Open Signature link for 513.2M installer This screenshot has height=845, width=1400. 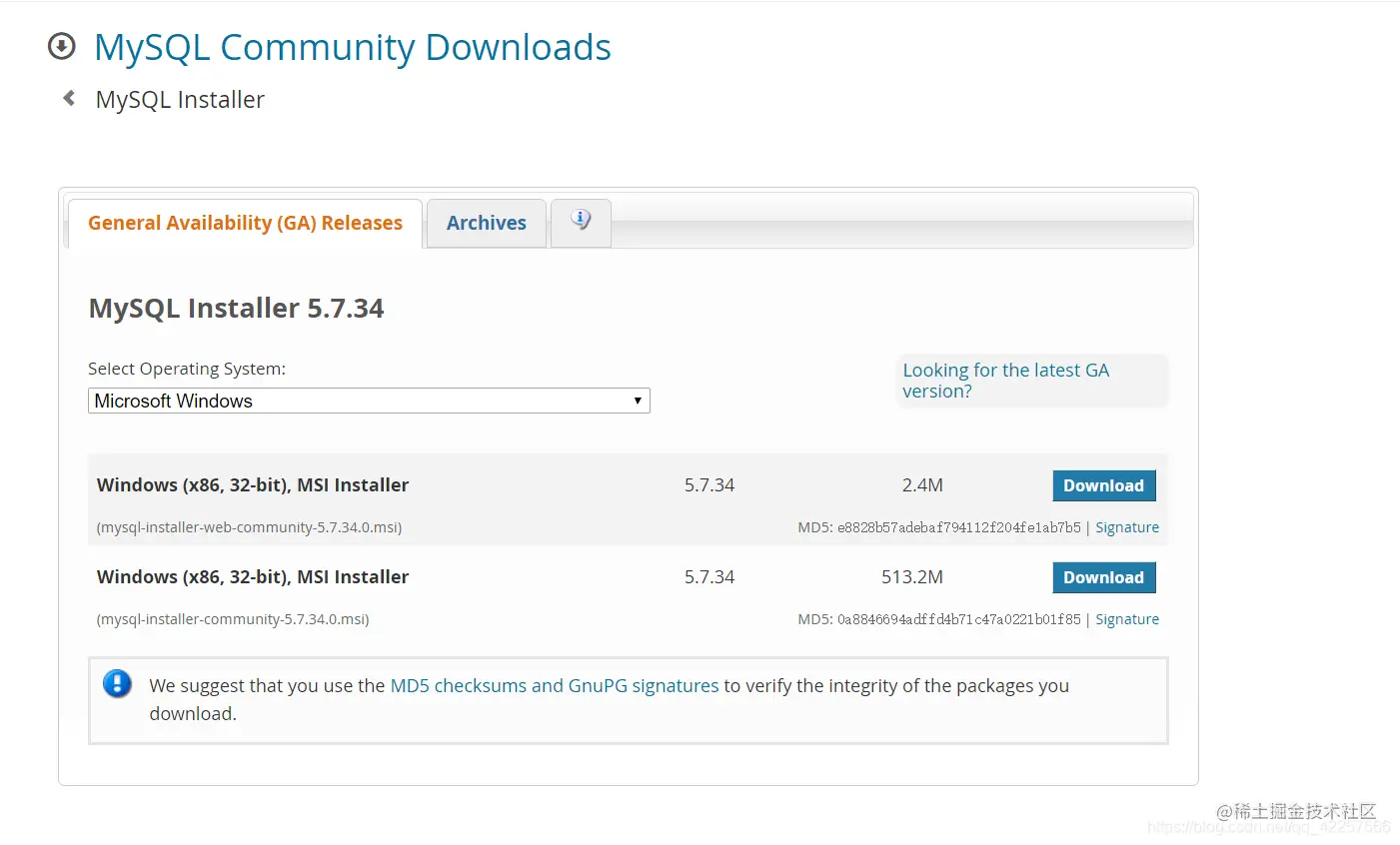(1127, 619)
